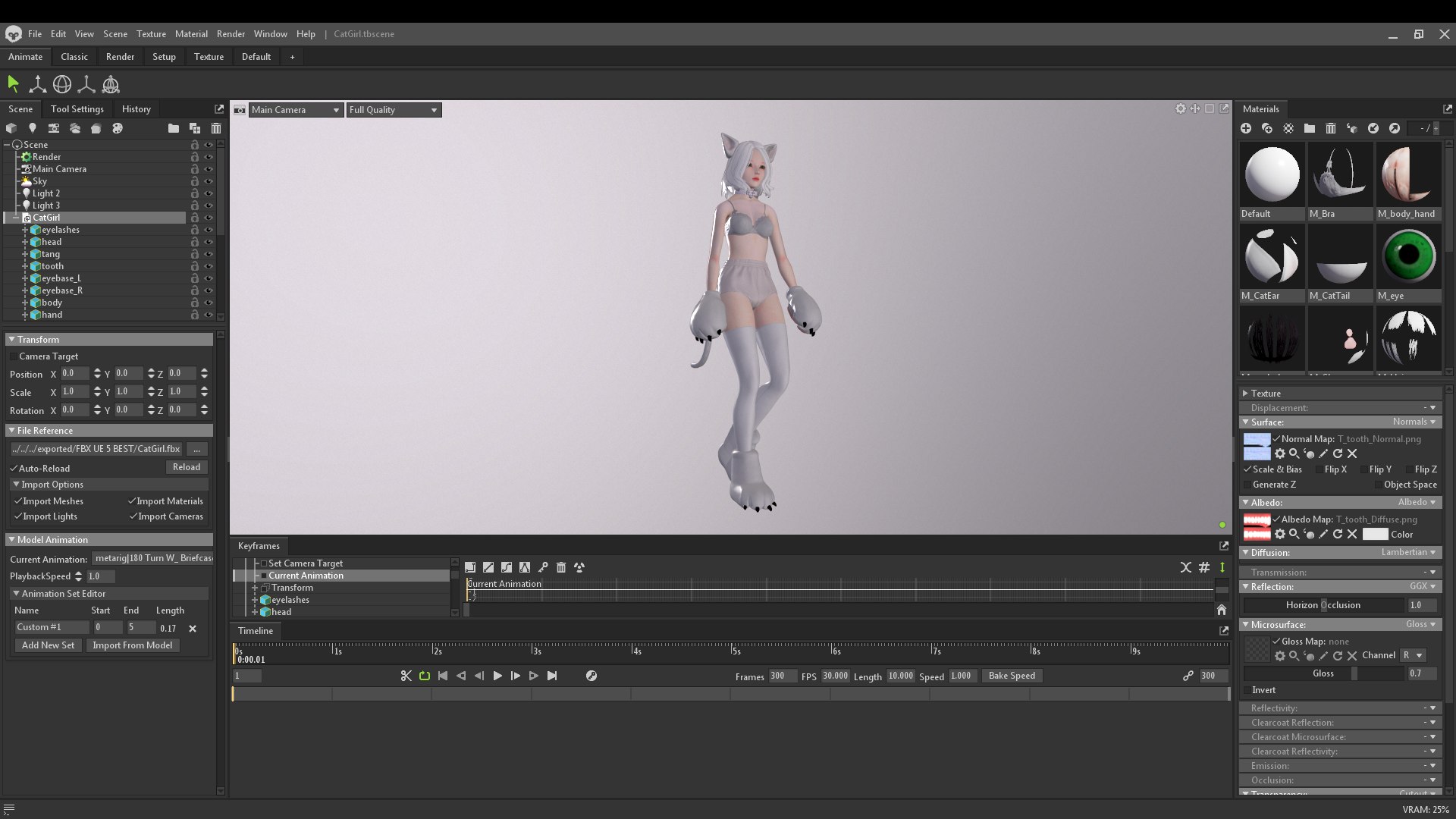
Task: Delete keyframes with trash icon
Action: (x=560, y=567)
